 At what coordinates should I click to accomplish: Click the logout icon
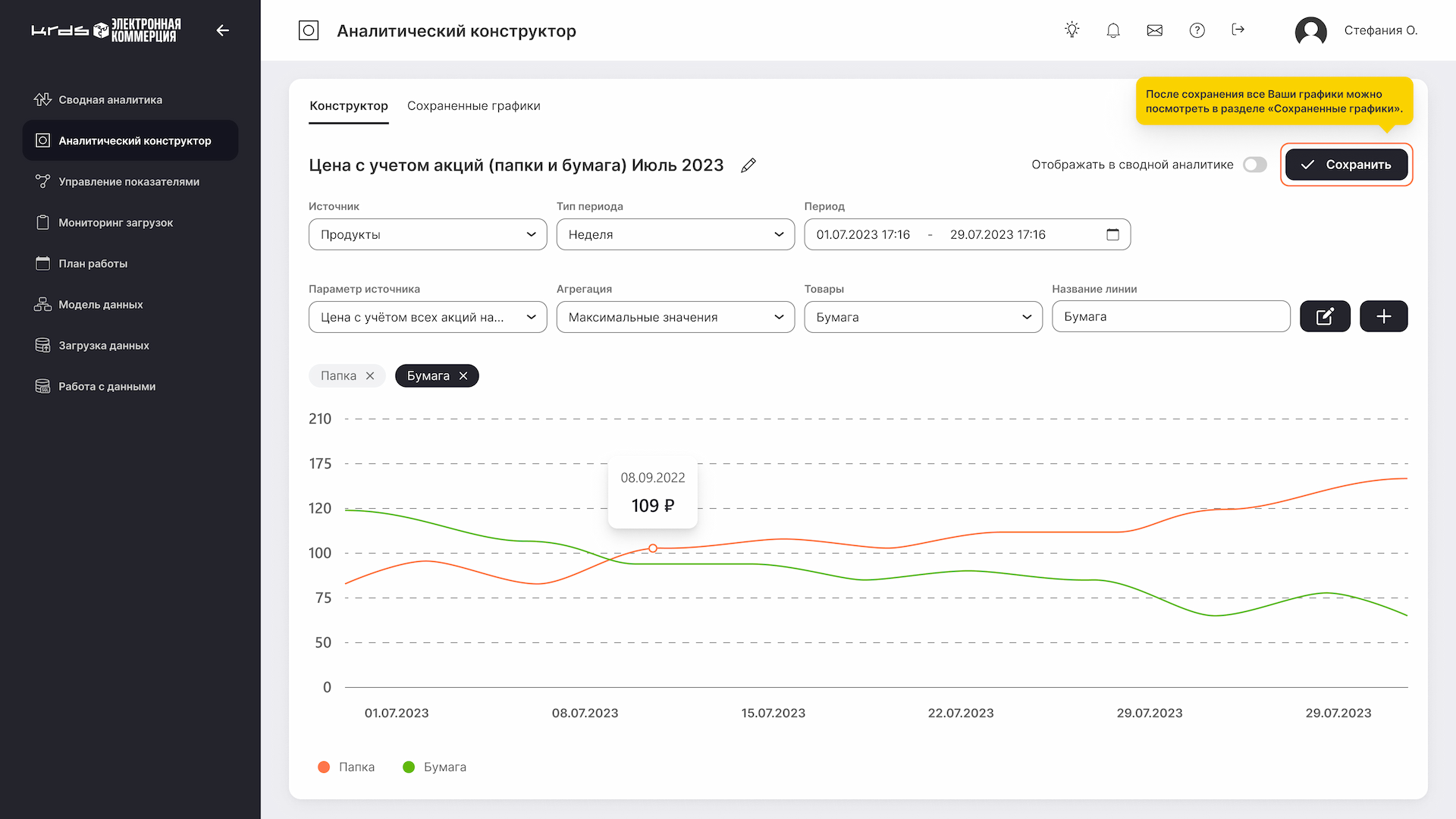pyautogui.click(x=1238, y=30)
